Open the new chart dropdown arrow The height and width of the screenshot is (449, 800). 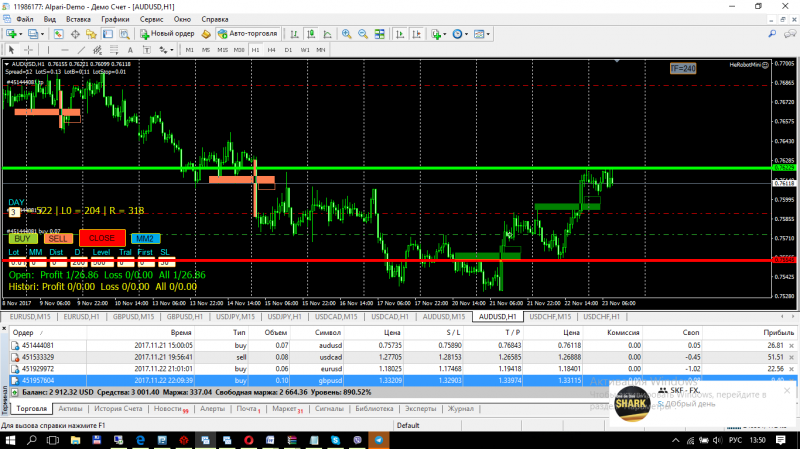click(22, 33)
